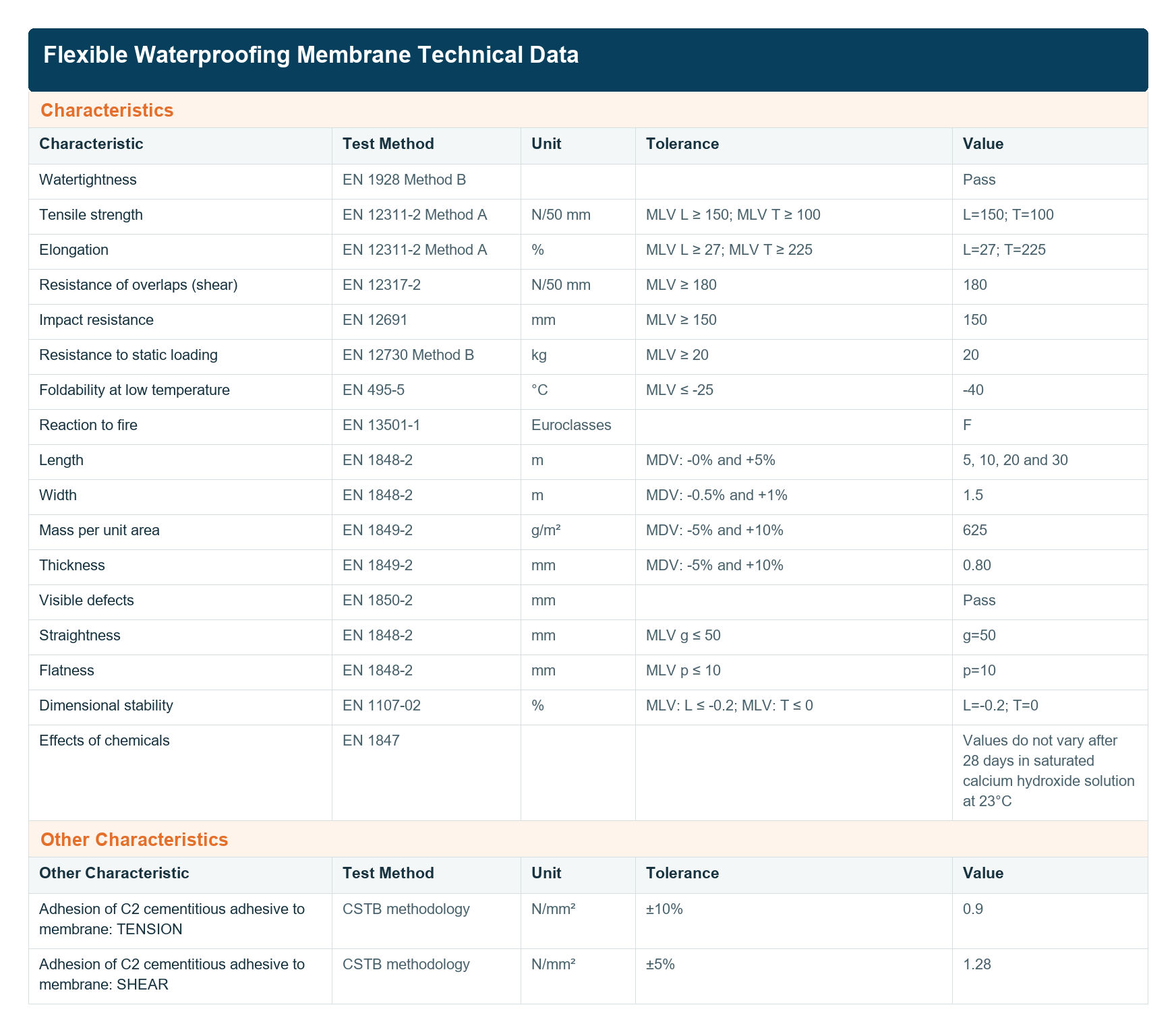
Task: Click 'MDV: -0.5% and +1%' tolerance
Action: (x=717, y=495)
